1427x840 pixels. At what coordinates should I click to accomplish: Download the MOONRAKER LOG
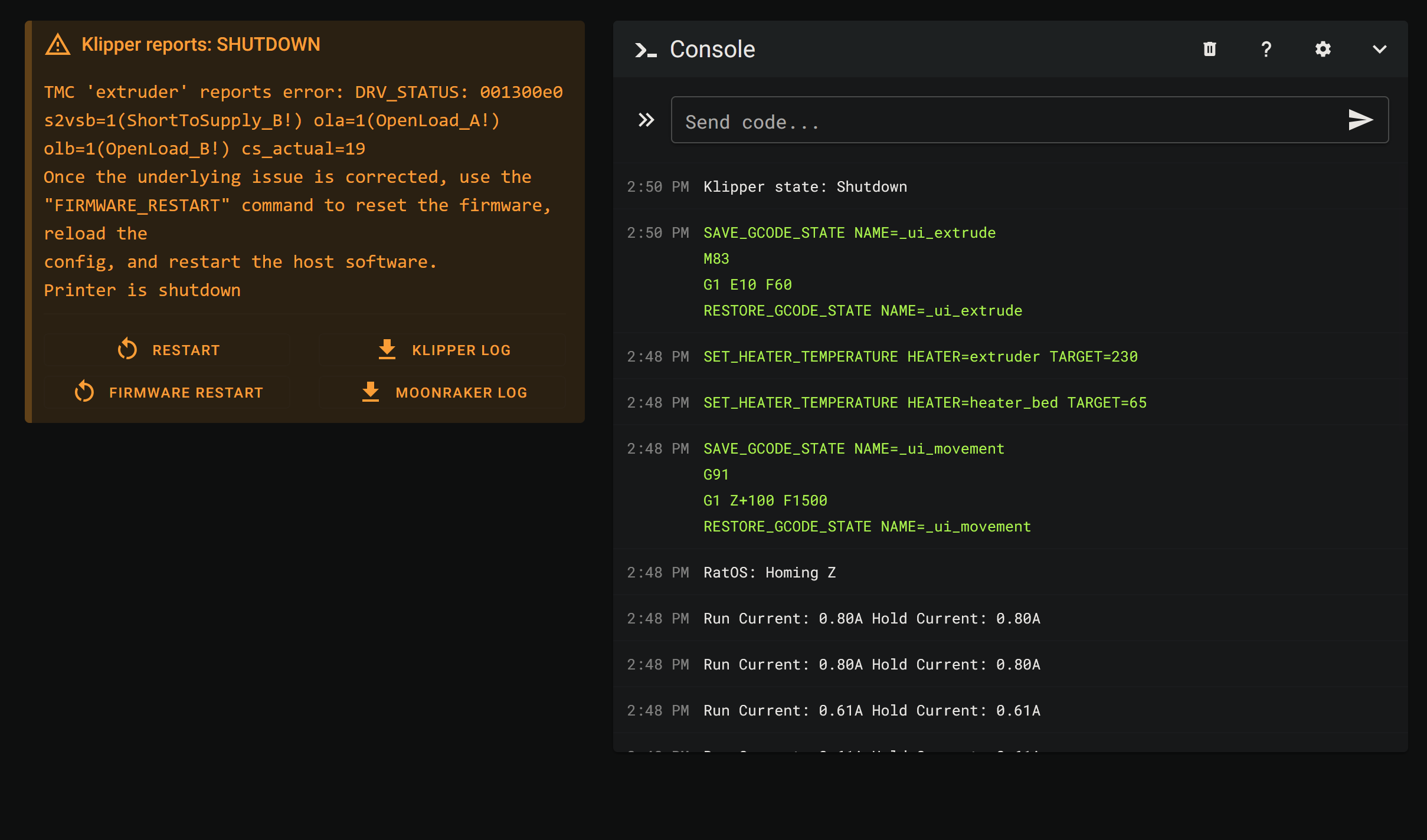point(443,392)
